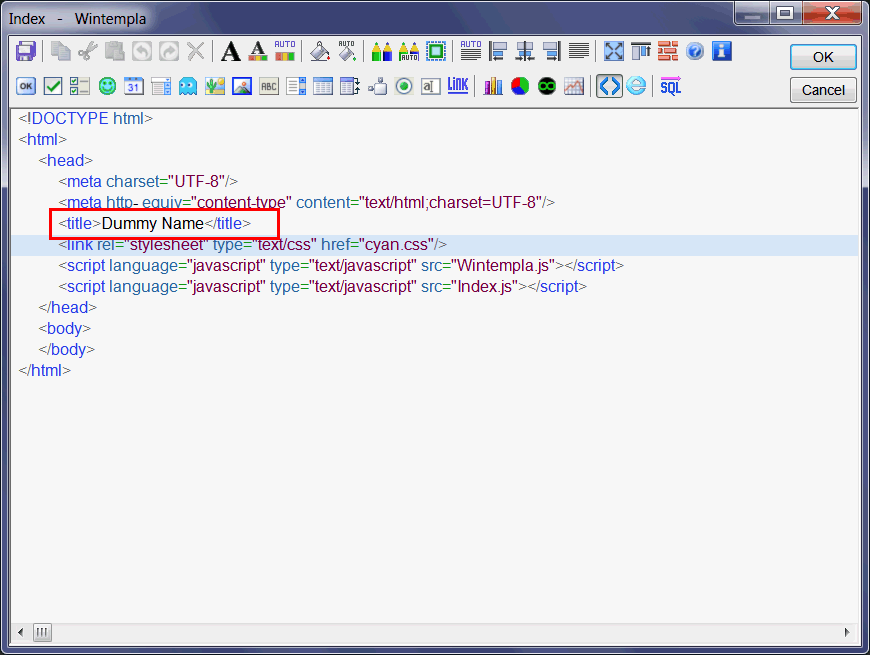
Task: Click the brick wall icon
Action: click(x=668, y=52)
